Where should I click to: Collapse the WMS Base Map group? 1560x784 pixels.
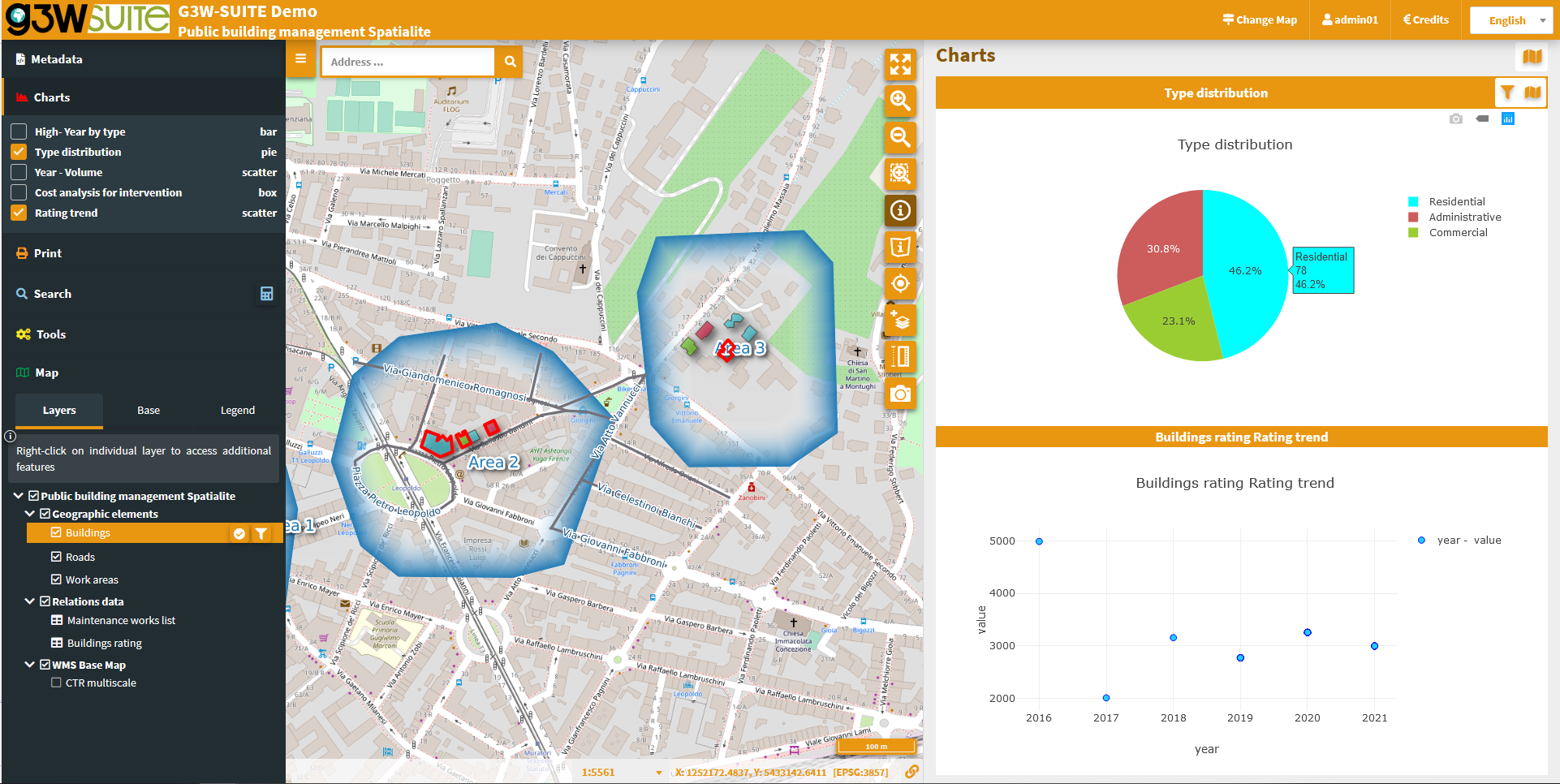(30, 664)
